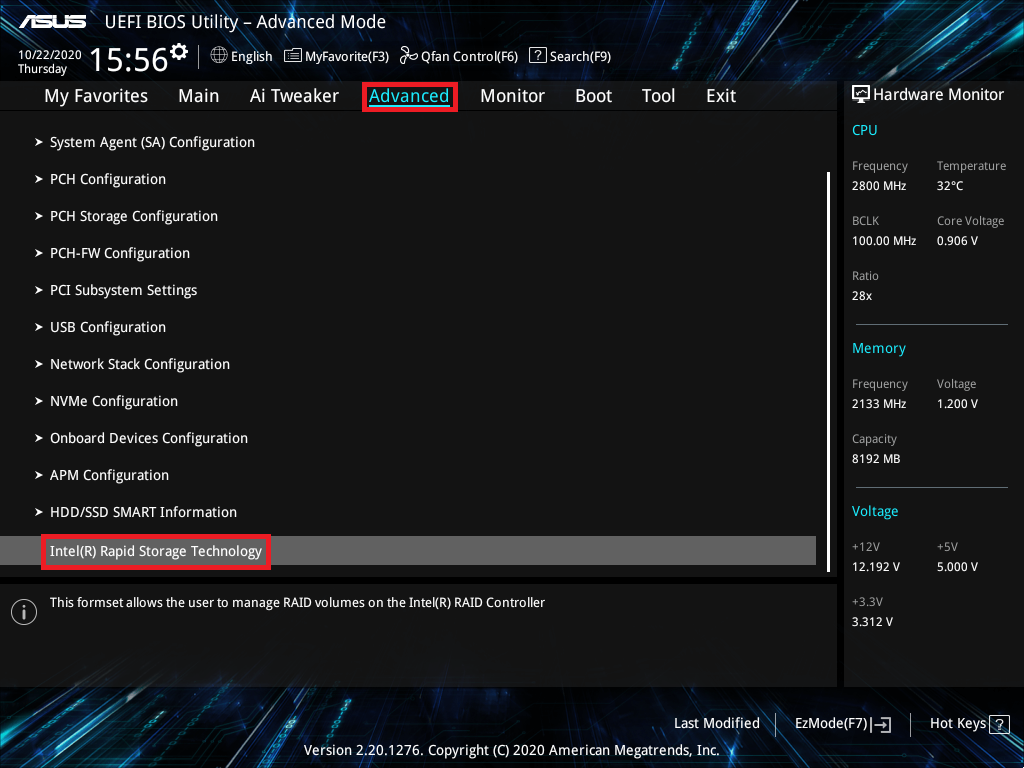The width and height of the screenshot is (1024, 768).
Task: Expand PCH Storage Configuration submenu
Action: (133, 216)
